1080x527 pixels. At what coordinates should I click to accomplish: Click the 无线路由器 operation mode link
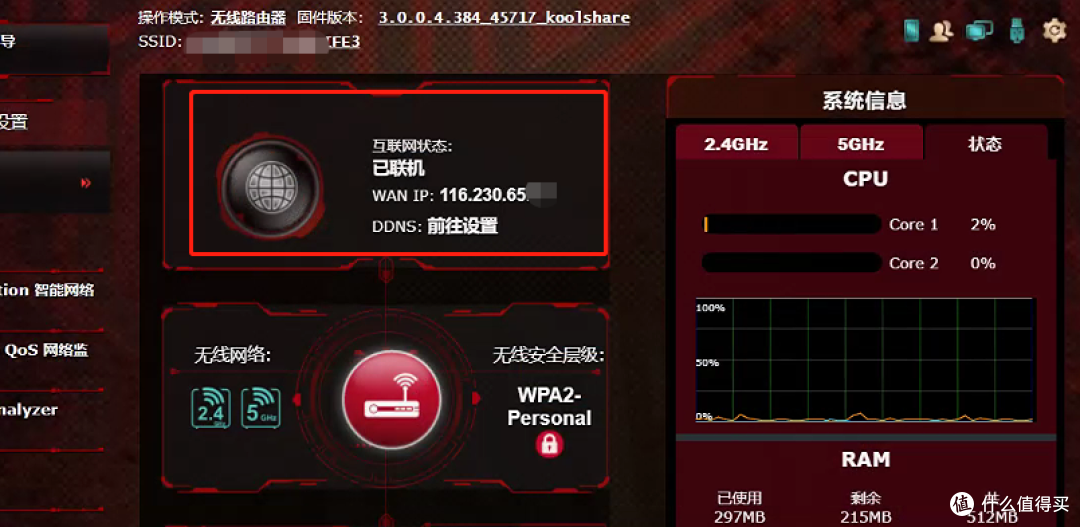[x=248, y=17]
